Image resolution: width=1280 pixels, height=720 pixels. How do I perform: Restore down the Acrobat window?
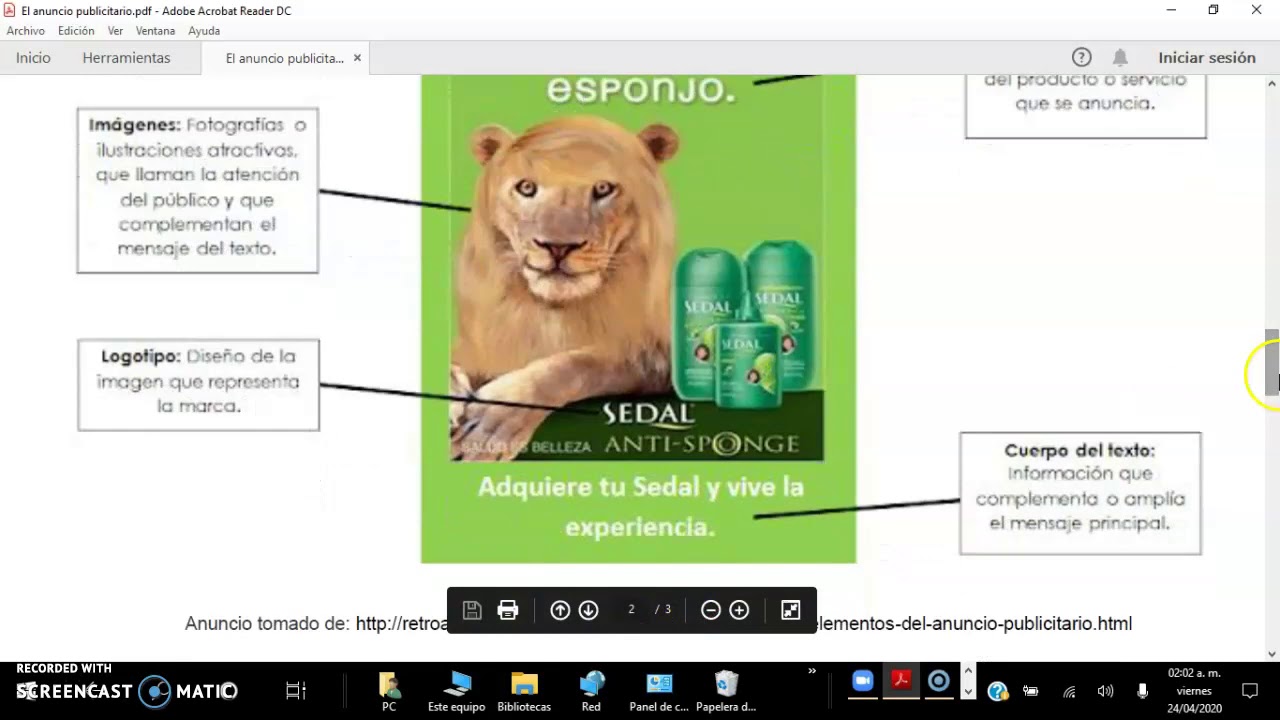[x=1213, y=10]
